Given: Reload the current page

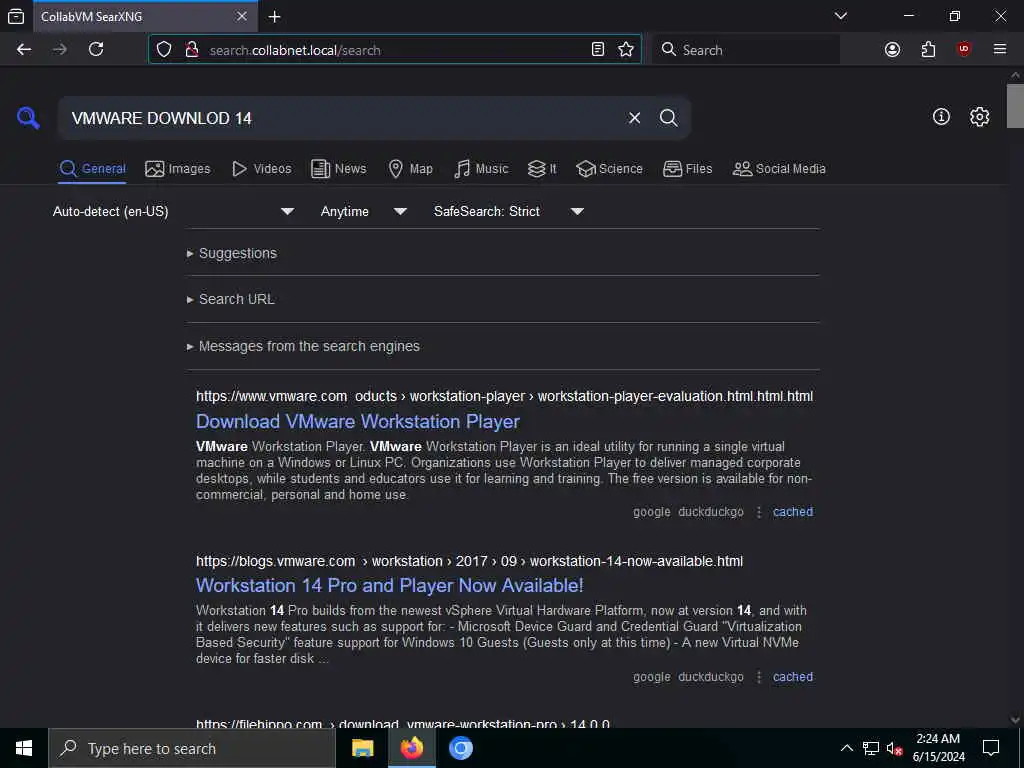Looking at the screenshot, I should tap(96, 50).
